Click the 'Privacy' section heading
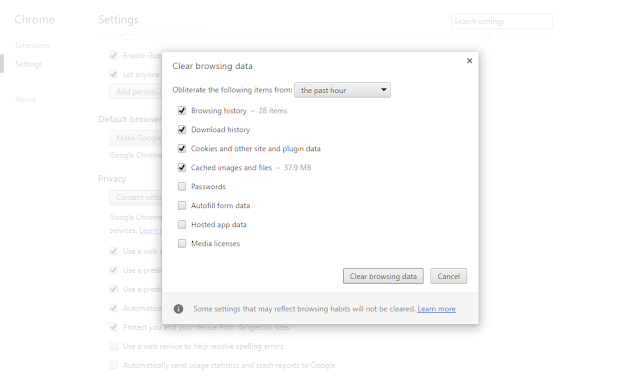 (x=112, y=179)
